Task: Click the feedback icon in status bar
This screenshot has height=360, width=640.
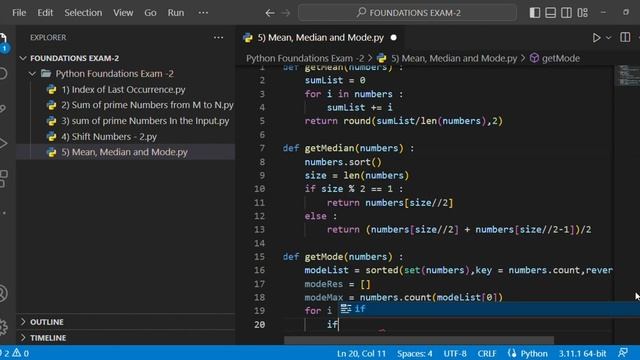Action: click(623, 353)
